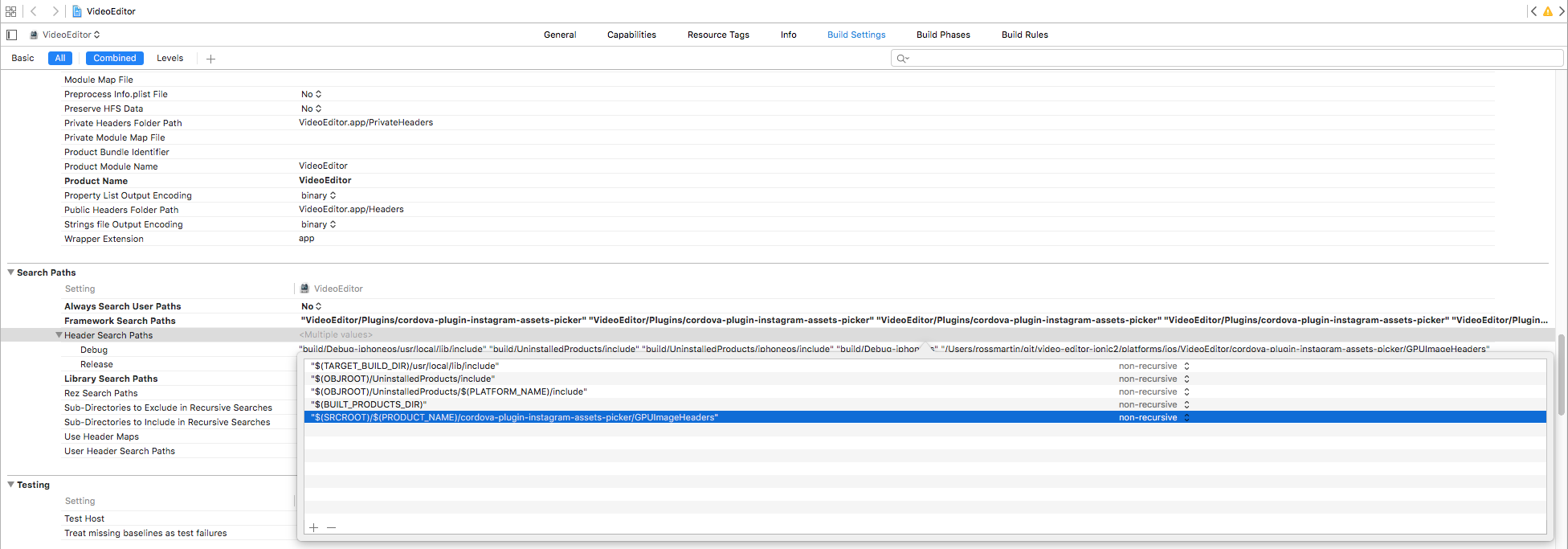Set recursion for PLATFORM_NAME include path
Image resolution: width=1568 pixels, height=549 pixels.
point(1154,391)
